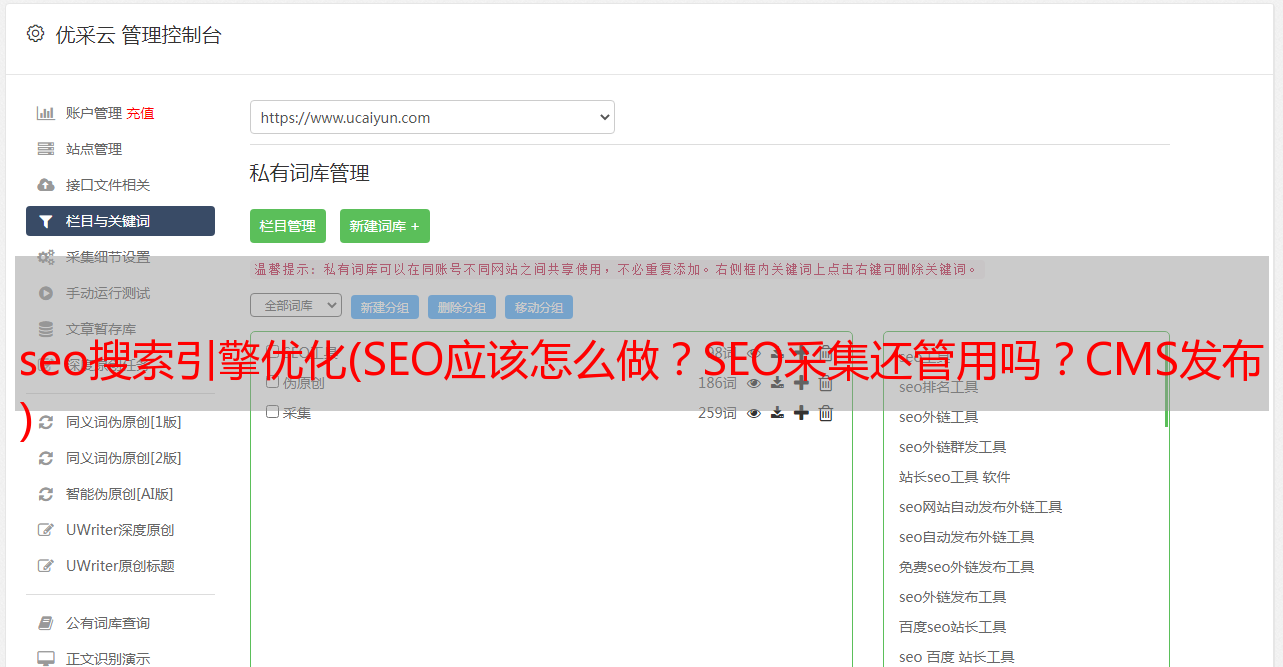Click the 私有词库管理 heading
The height and width of the screenshot is (667, 1283).
pos(310,174)
